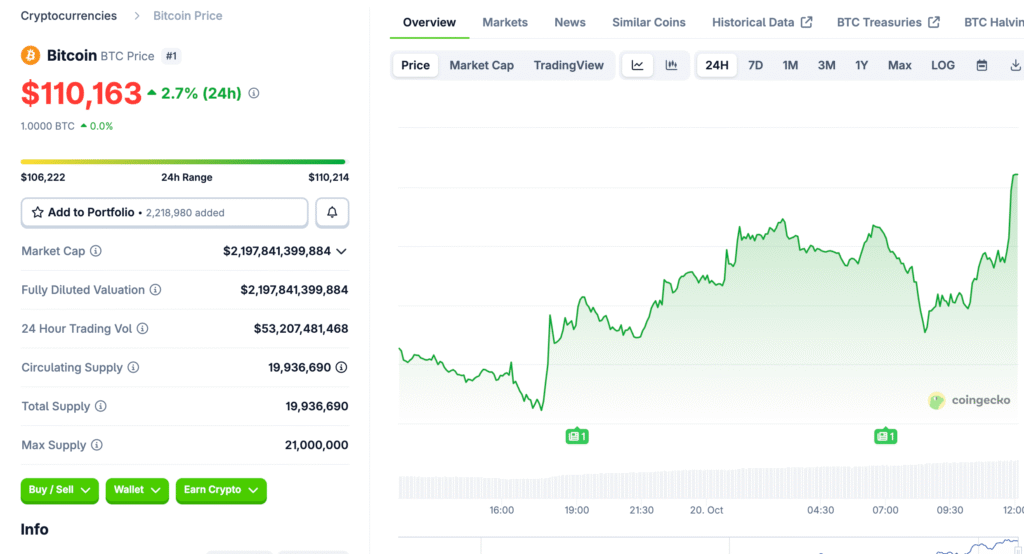Click the info icon beside Fully Diluted Valuation
Viewport: 1024px width, 554px height.
(x=155, y=290)
